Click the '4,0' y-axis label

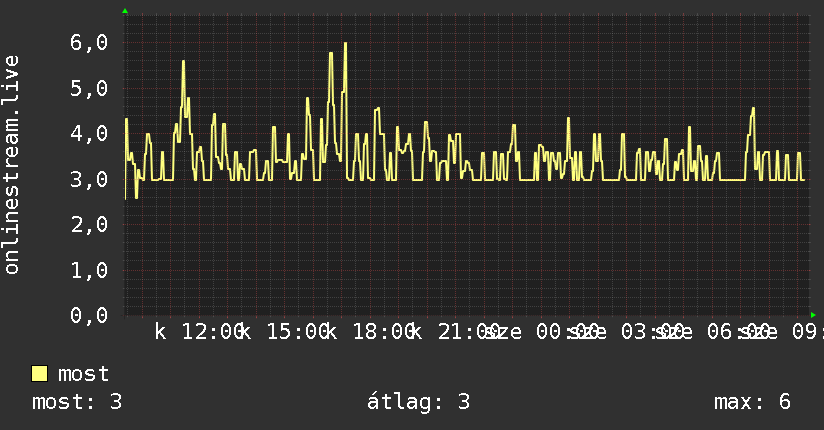point(89,134)
